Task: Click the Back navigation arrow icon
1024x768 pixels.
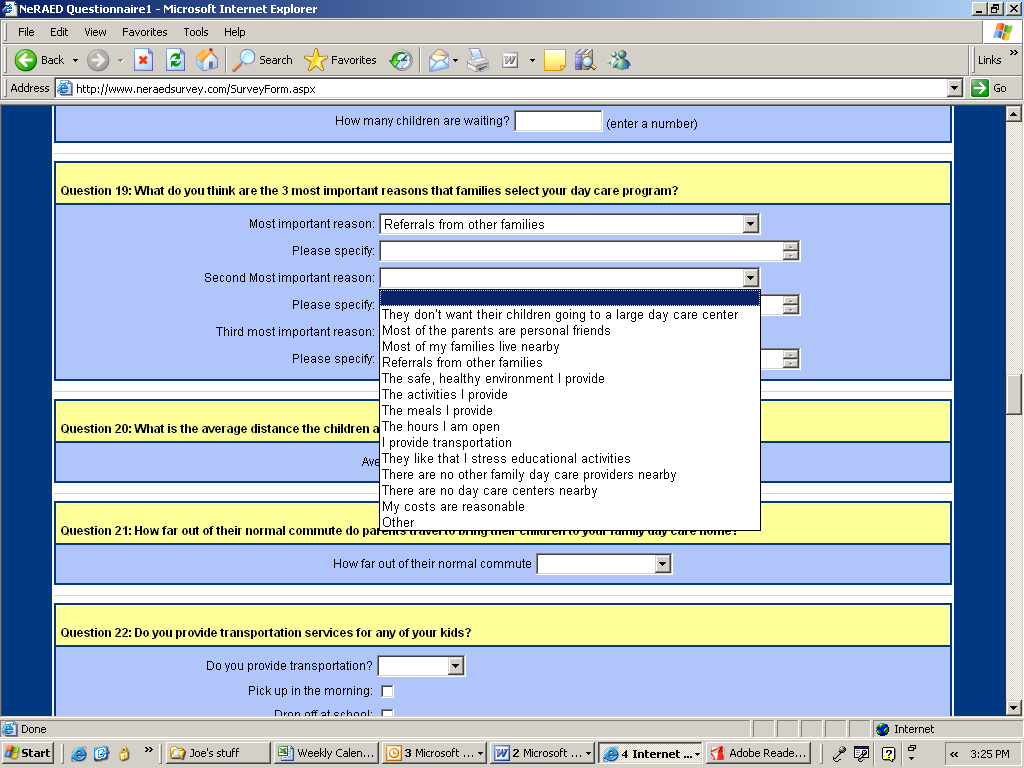Action: click(27, 60)
